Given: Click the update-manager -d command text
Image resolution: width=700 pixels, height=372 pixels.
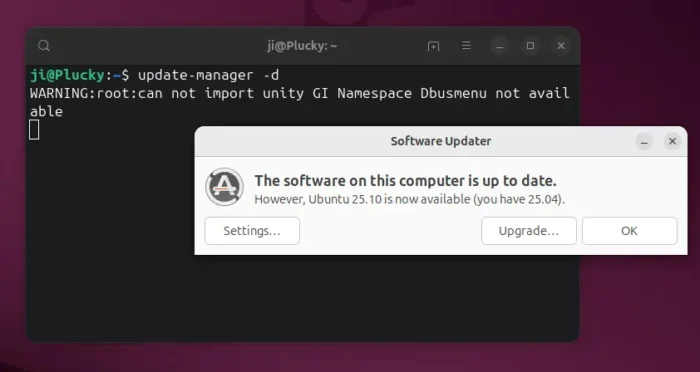Looking at the screenshot, I should pos(208,75).
